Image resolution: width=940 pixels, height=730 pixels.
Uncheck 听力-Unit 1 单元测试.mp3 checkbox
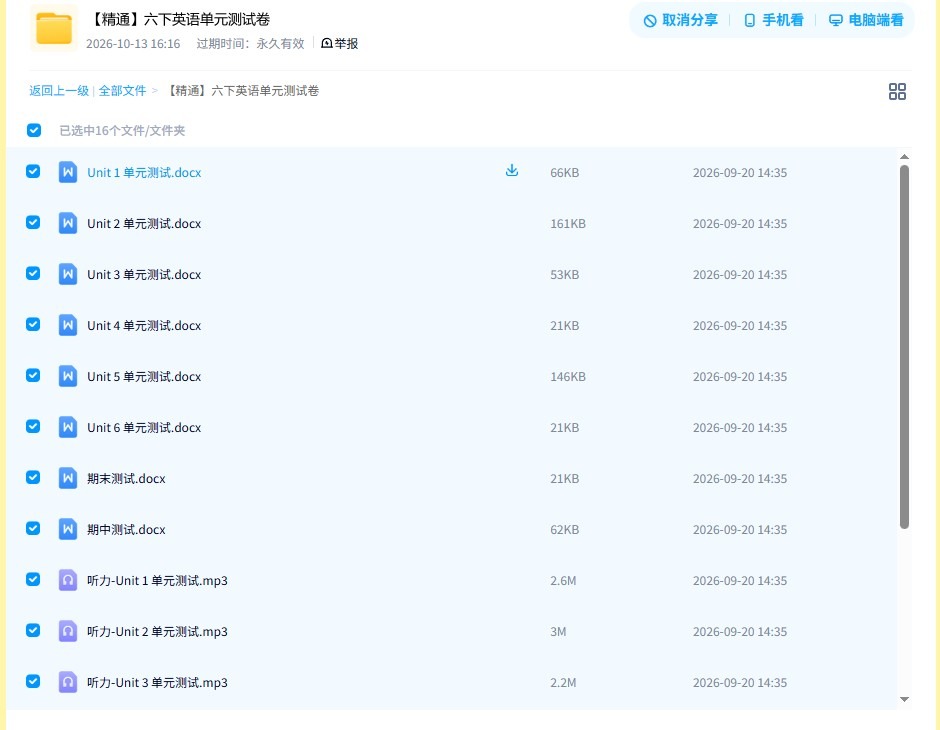33,579
